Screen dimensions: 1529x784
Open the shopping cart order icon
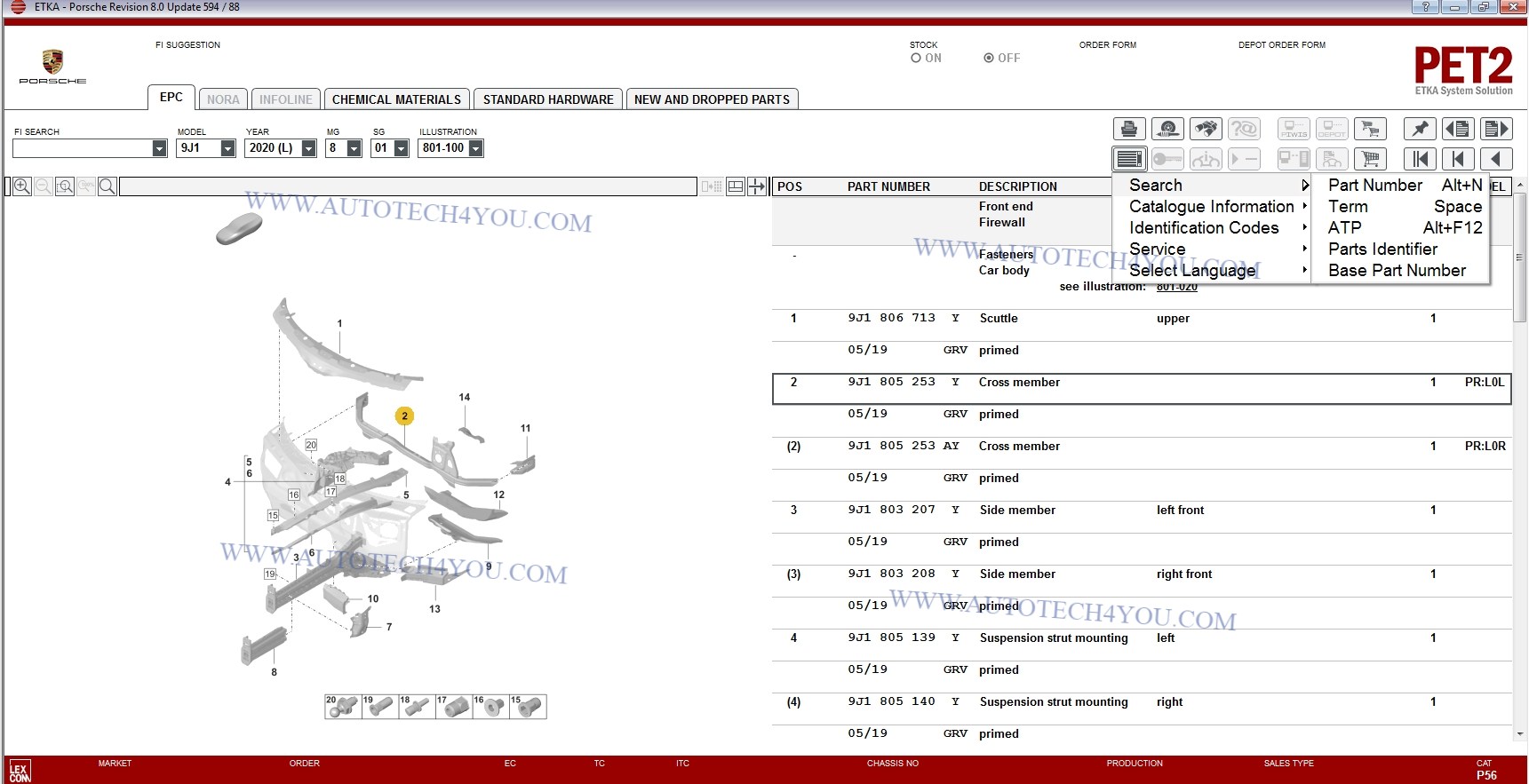coord(1371,160)
